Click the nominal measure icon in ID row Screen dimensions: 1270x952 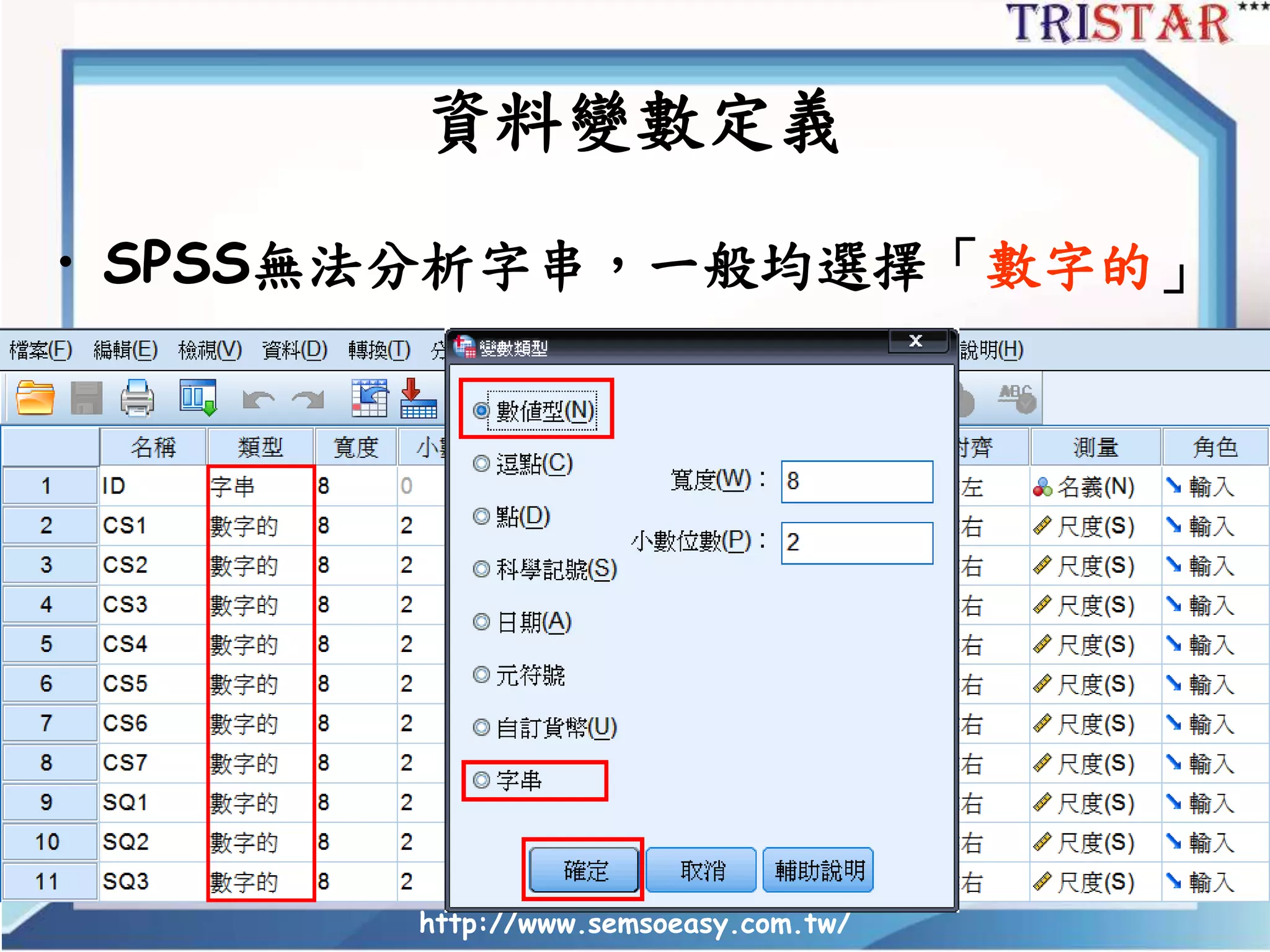tap(1042, 487)
